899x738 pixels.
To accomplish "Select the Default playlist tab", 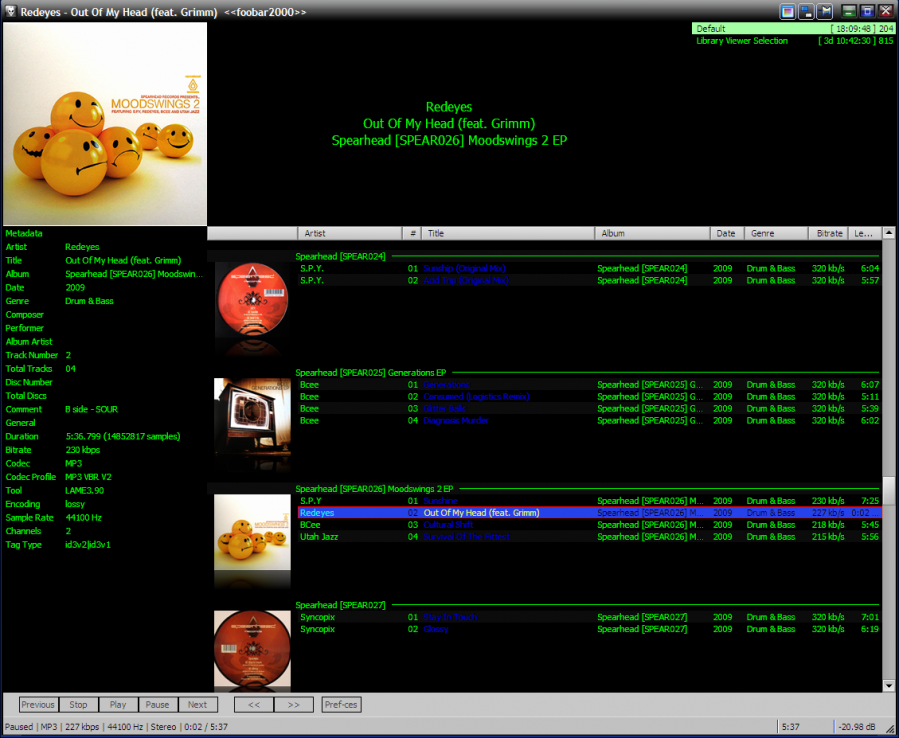I will pos(794,29).
